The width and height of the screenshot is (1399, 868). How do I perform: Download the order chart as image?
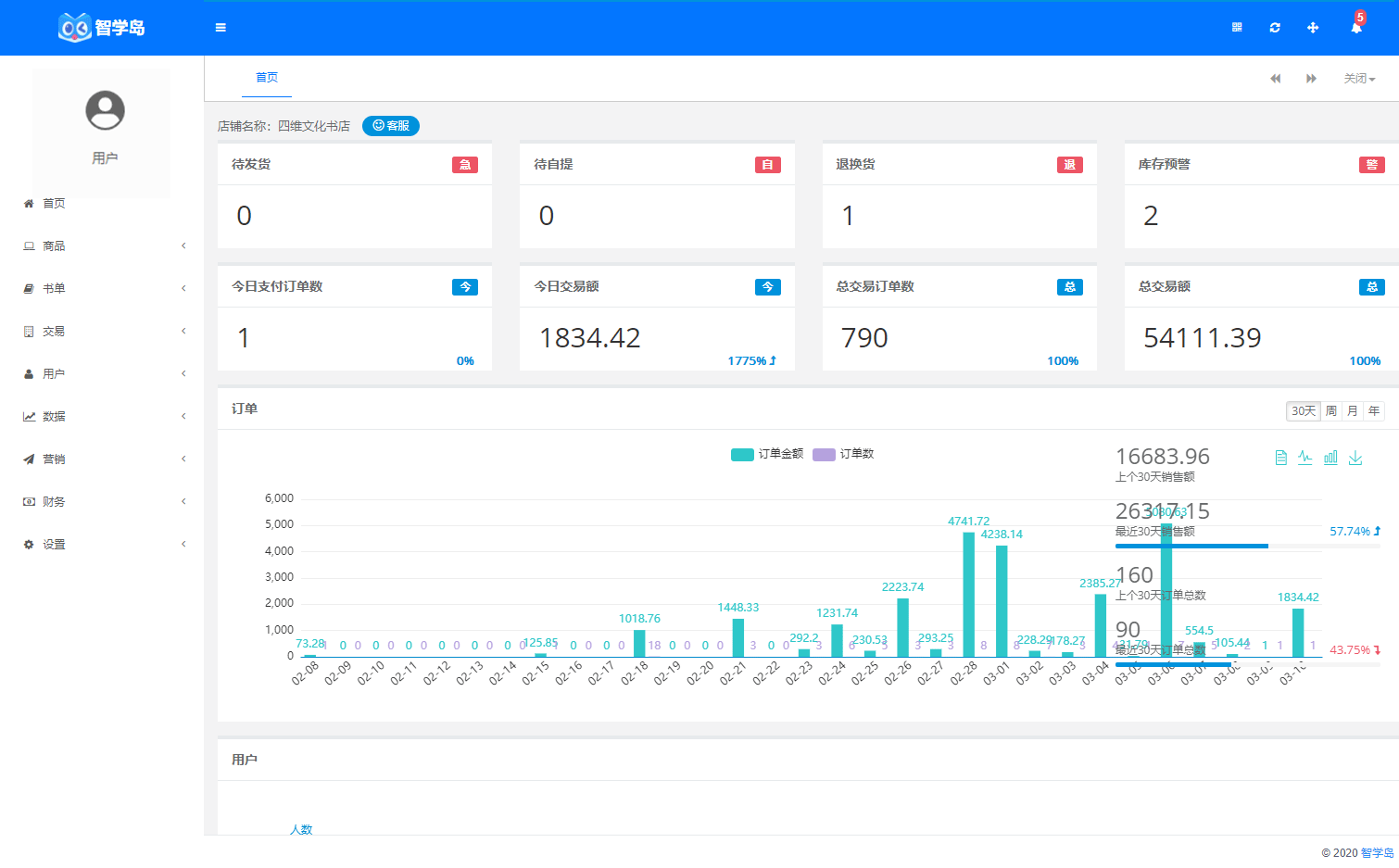(1355, 458)
